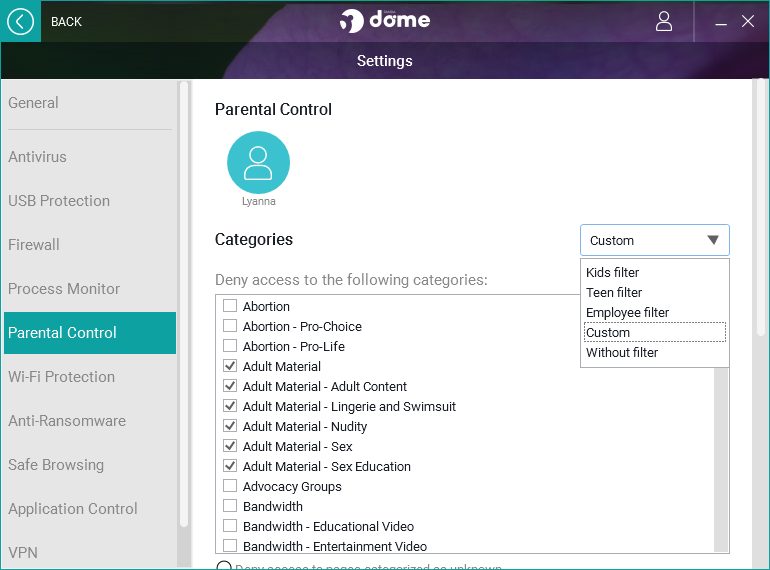
Task: Close the Dome window
Action: pyautogui.click(x=748, y=21)
